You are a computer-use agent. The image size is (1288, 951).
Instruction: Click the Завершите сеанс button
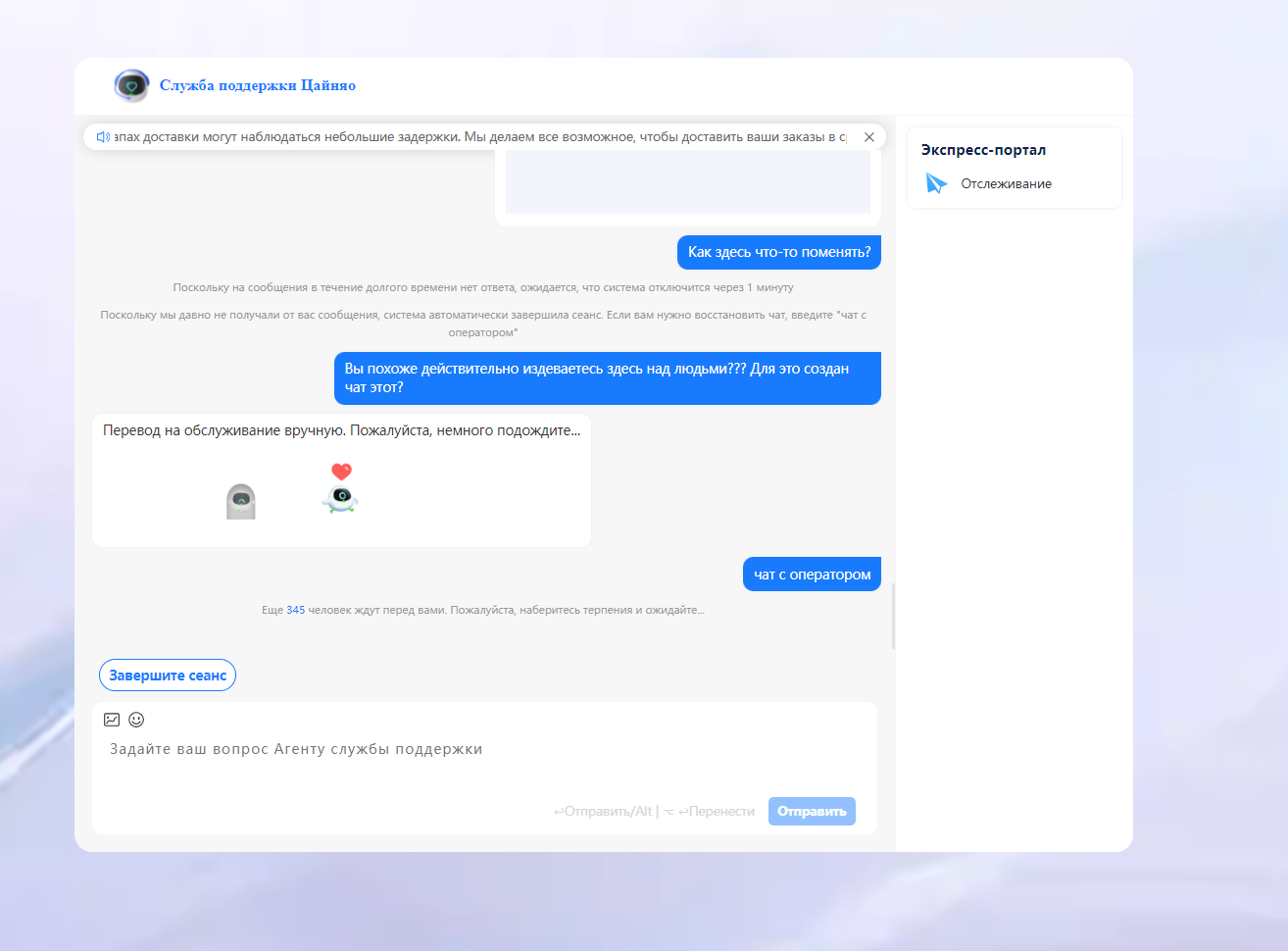(168, 676)
